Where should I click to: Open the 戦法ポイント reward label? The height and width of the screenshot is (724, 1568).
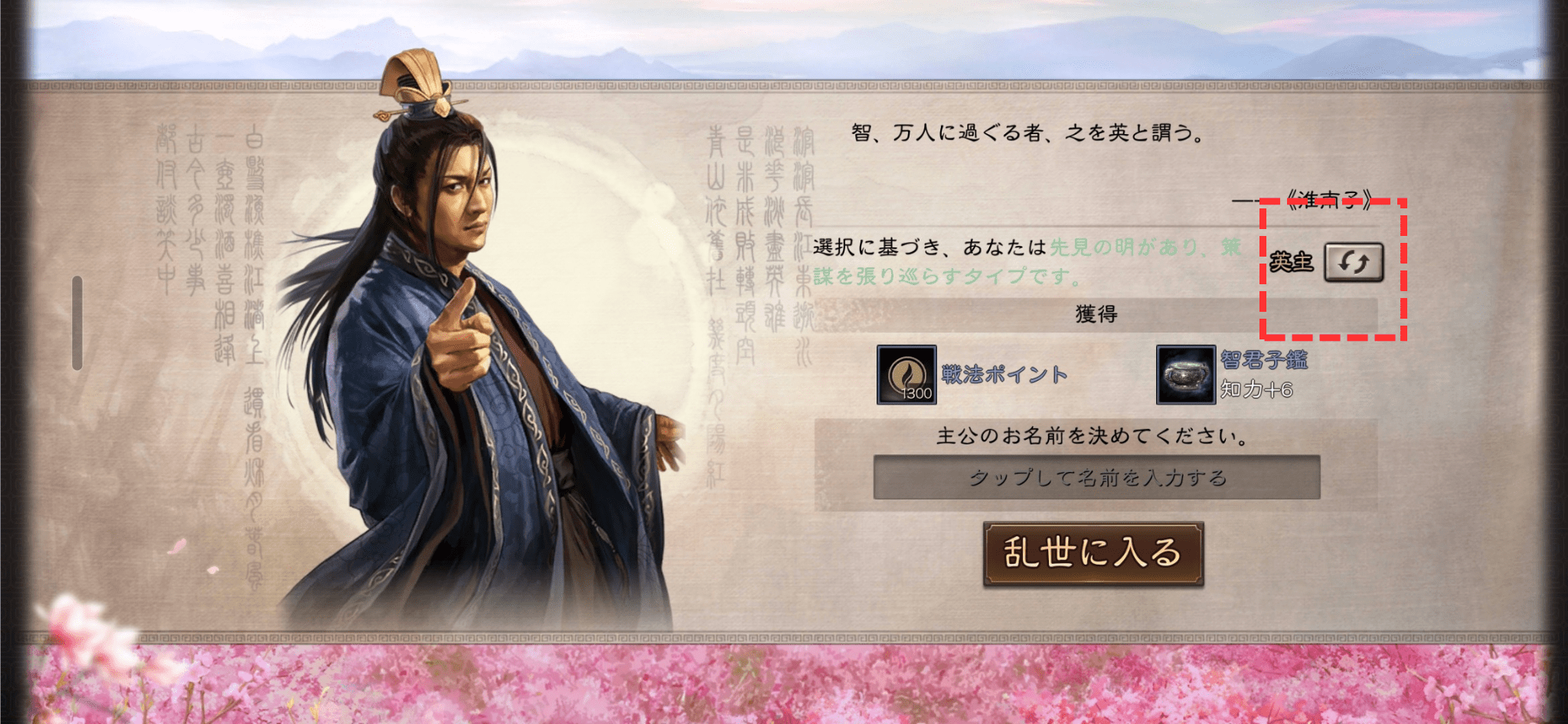pos(1004,374)
